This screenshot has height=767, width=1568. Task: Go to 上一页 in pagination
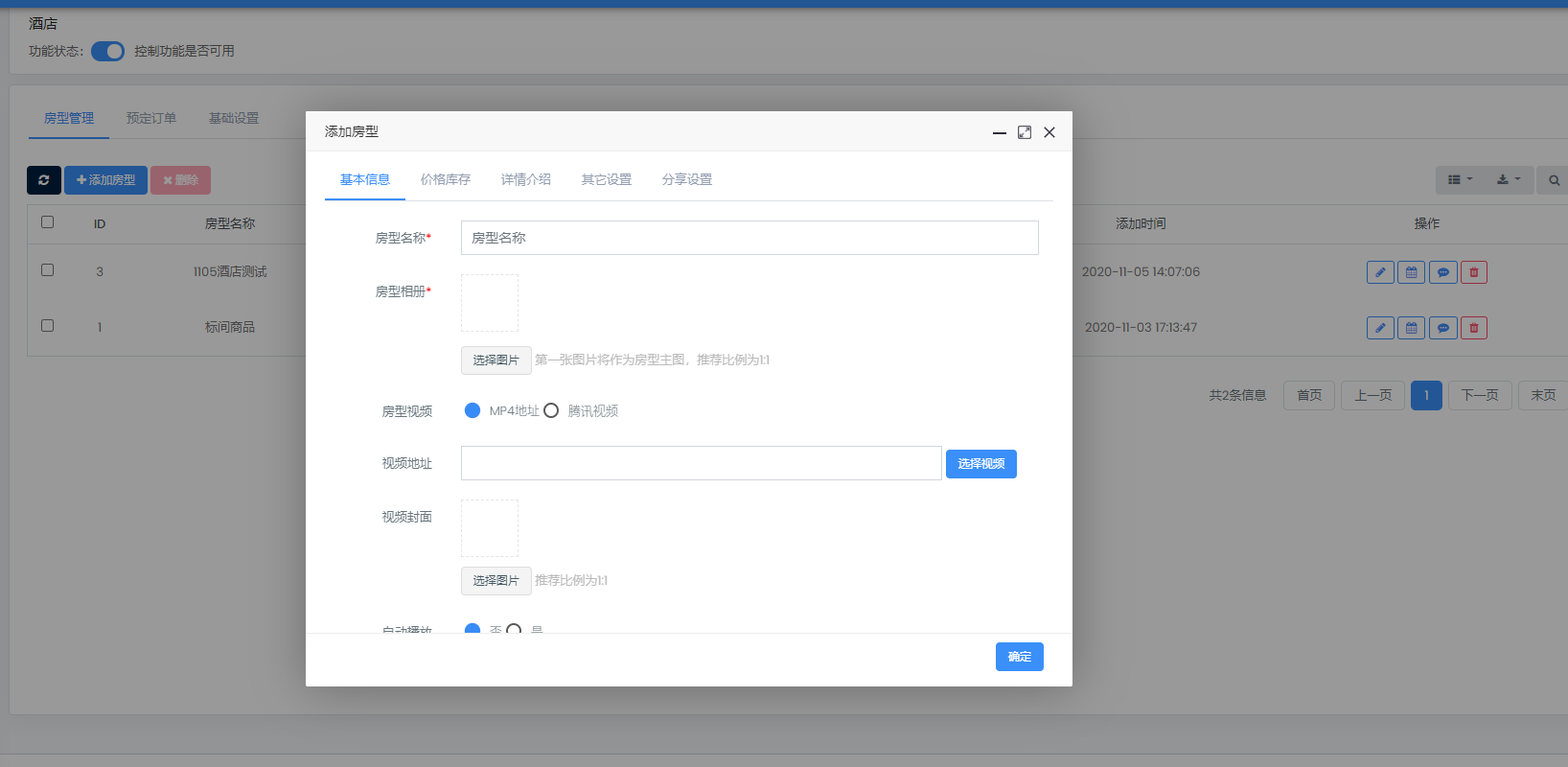[1372, 395]
